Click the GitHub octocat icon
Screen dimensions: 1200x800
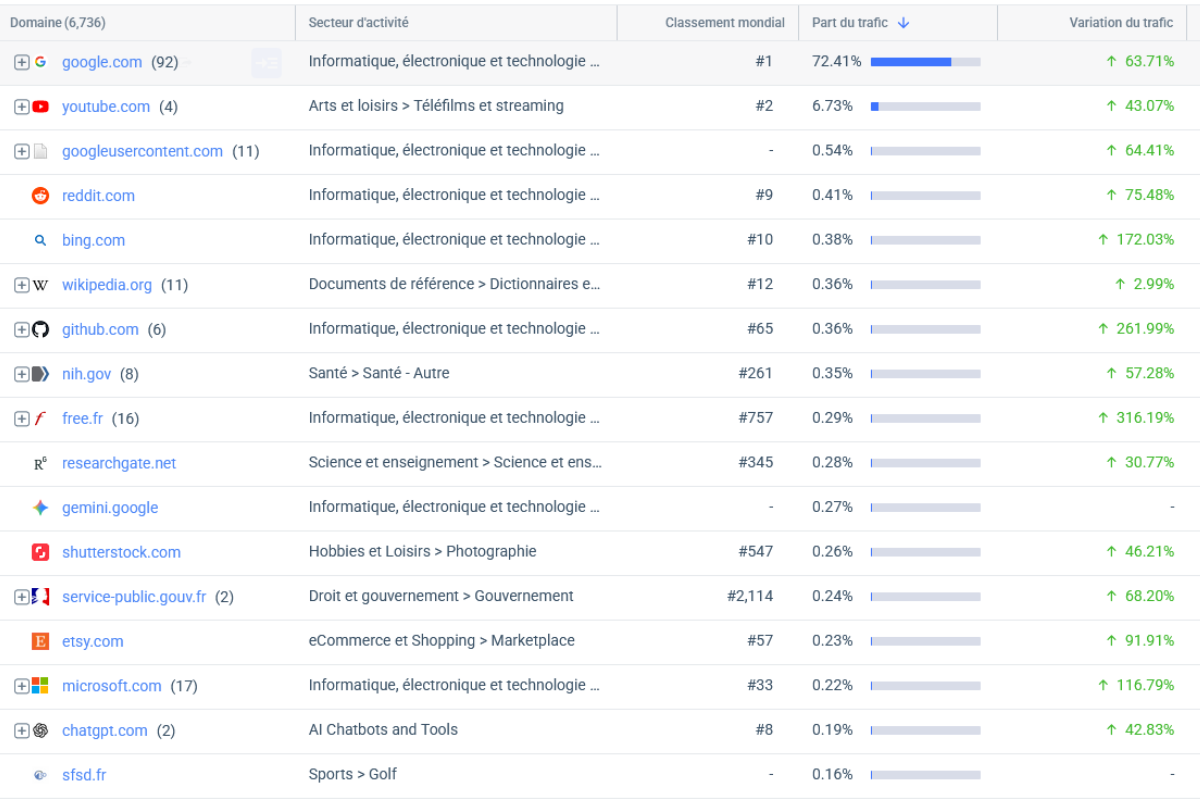click(x=40, y=330)
